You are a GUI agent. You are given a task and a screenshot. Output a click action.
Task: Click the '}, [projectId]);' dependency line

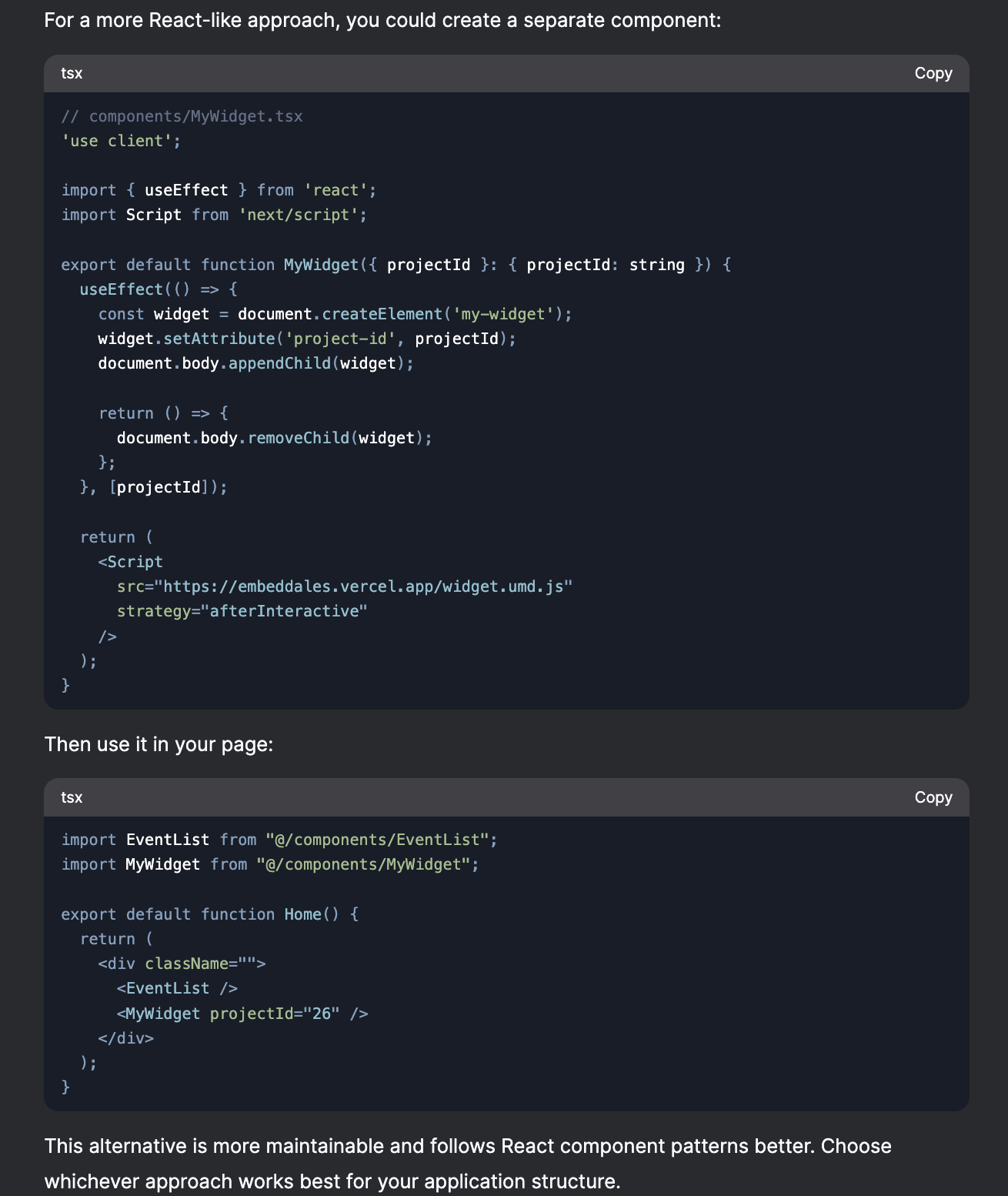pos(153,487)
